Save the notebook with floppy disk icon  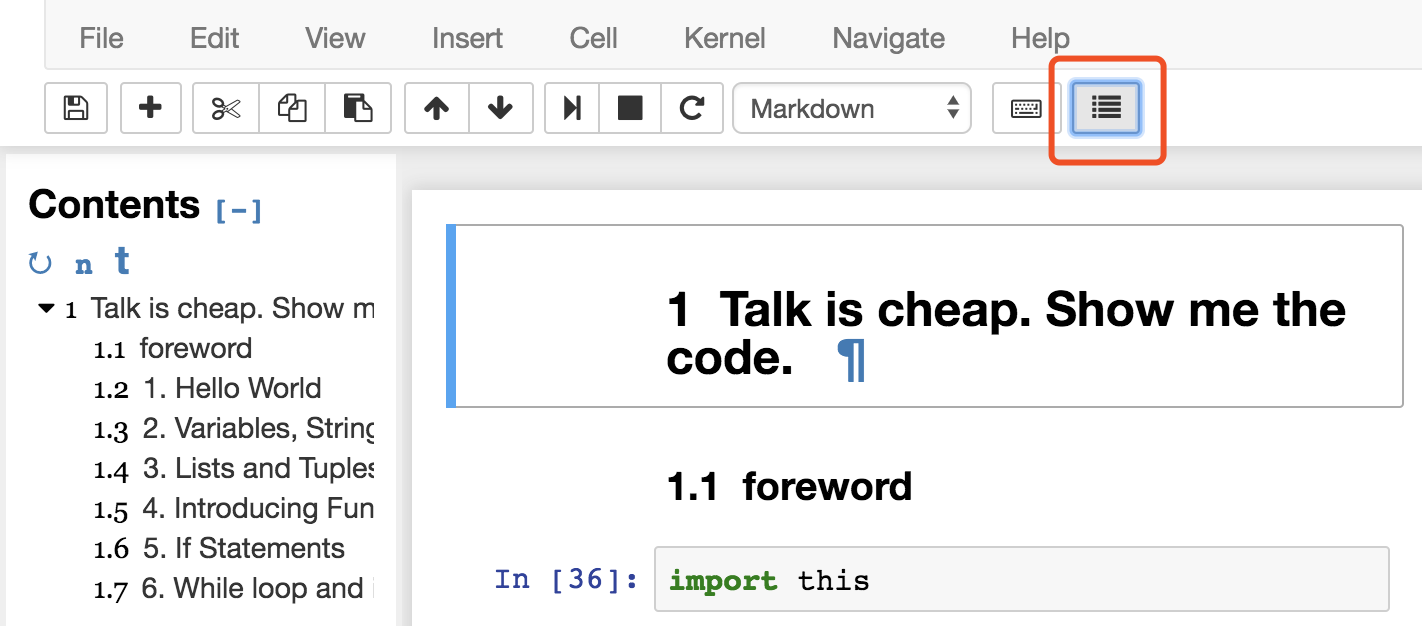[x=76, y=108]
